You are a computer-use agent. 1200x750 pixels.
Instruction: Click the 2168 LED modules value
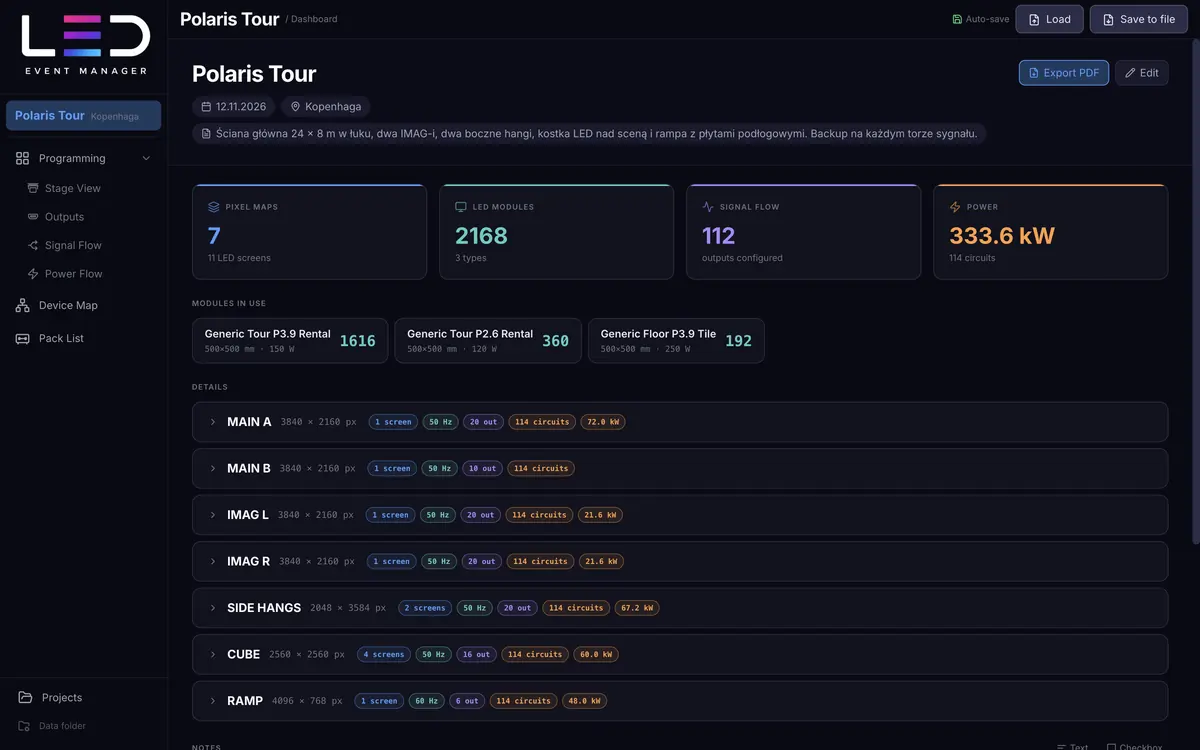(x=481, y=236)
